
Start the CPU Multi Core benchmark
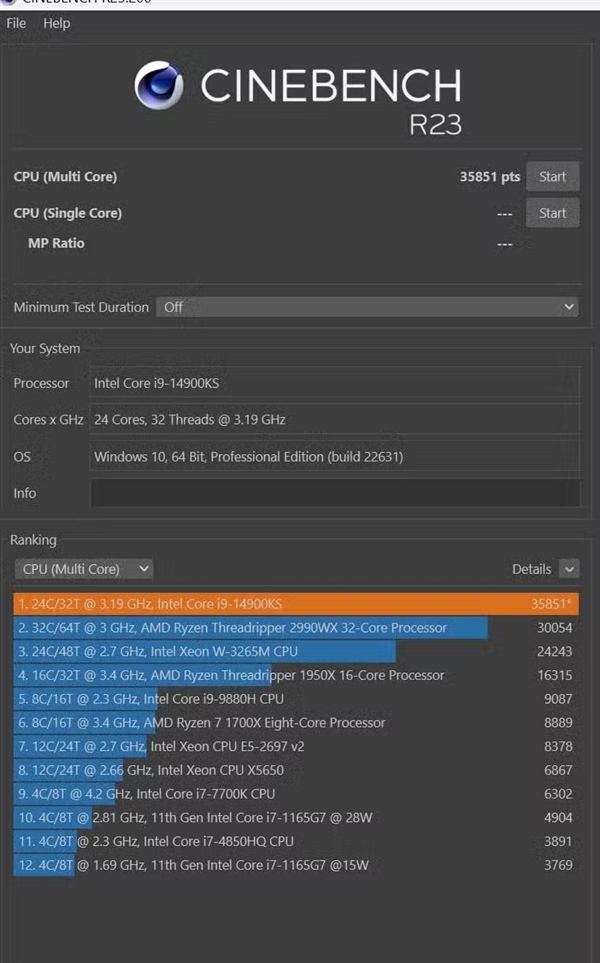click(553, 176)
